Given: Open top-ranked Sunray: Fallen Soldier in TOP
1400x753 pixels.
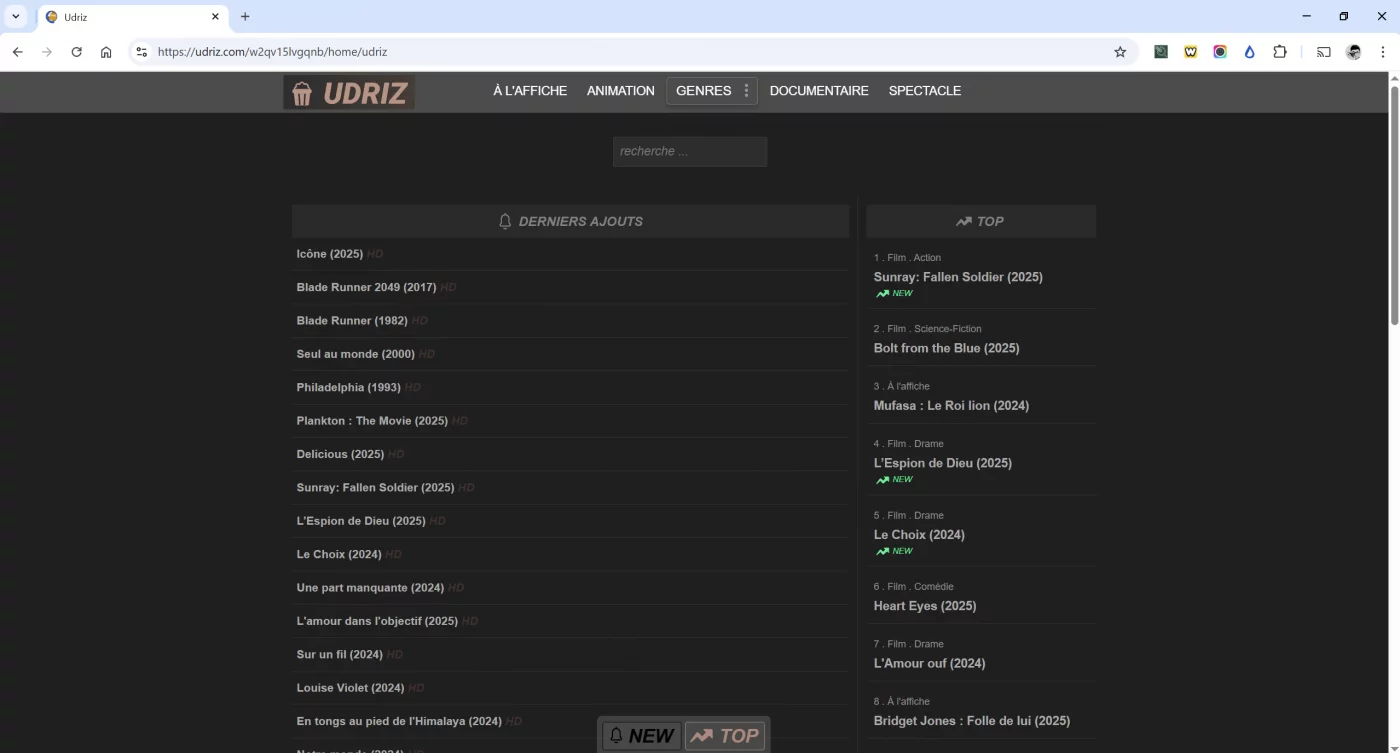Looking at the screenshot, I should (958, 277).
